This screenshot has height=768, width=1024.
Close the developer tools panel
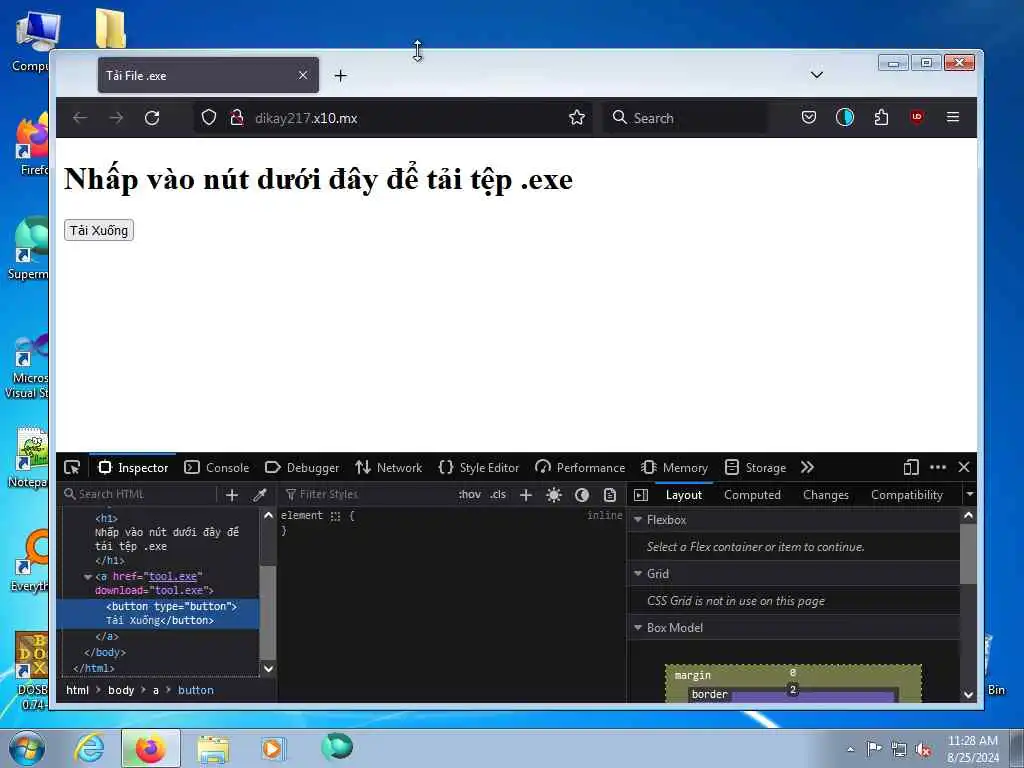tap(964, 468)
